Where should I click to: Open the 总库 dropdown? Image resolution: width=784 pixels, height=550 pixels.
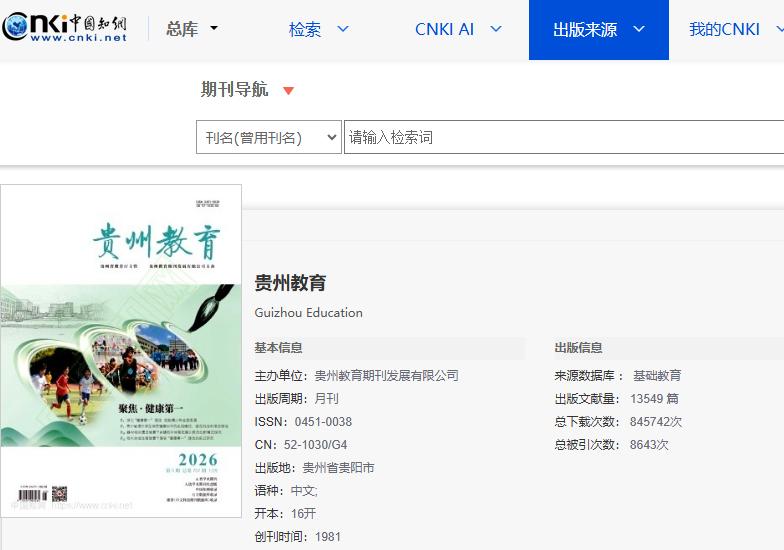(x=192, y=28)
